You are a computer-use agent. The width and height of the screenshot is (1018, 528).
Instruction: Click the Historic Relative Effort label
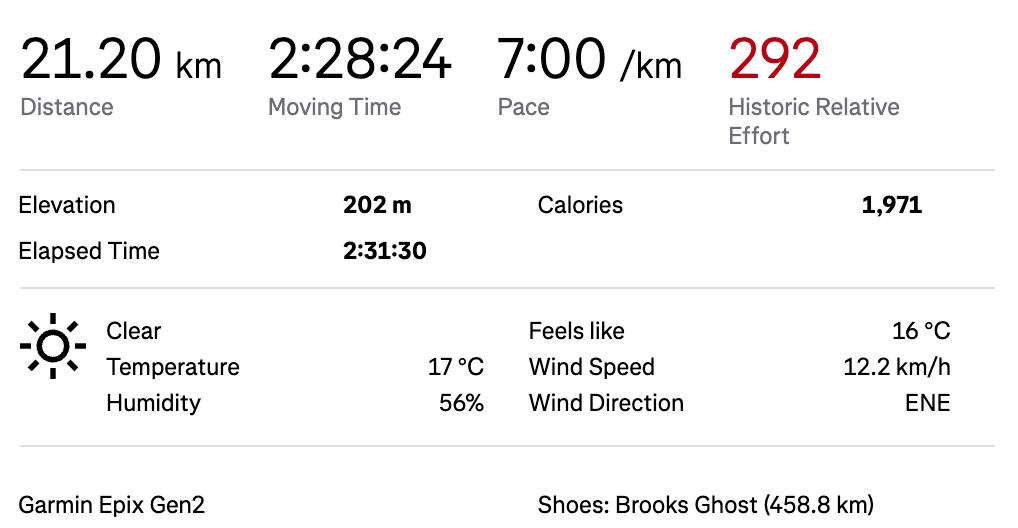coord(813,121)
